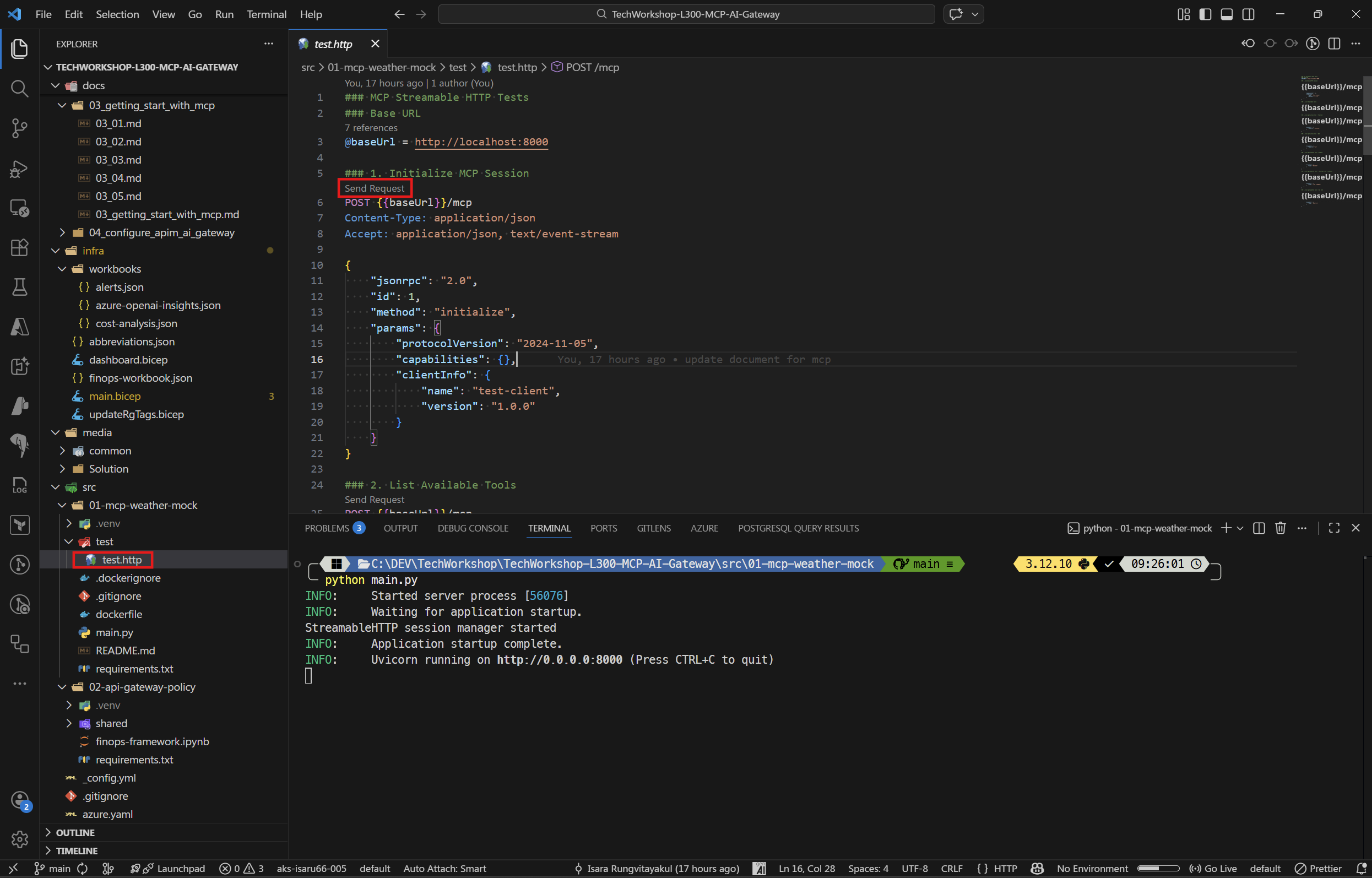Open the Run and Debug view

coord(19,168)
